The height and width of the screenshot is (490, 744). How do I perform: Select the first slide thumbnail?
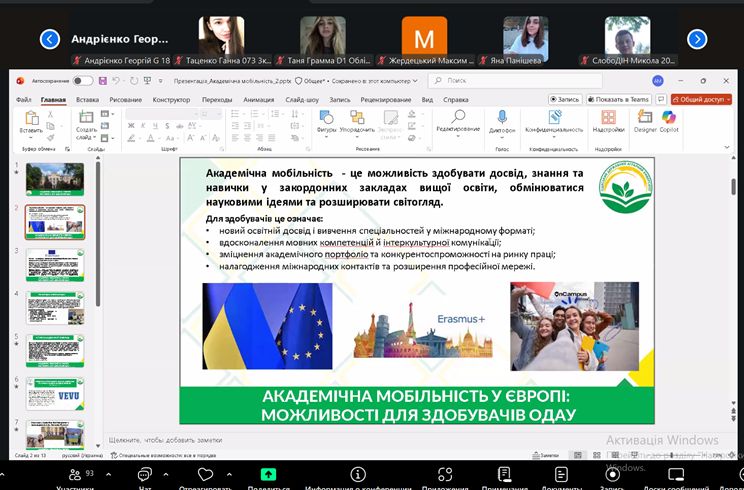point(55,178)
